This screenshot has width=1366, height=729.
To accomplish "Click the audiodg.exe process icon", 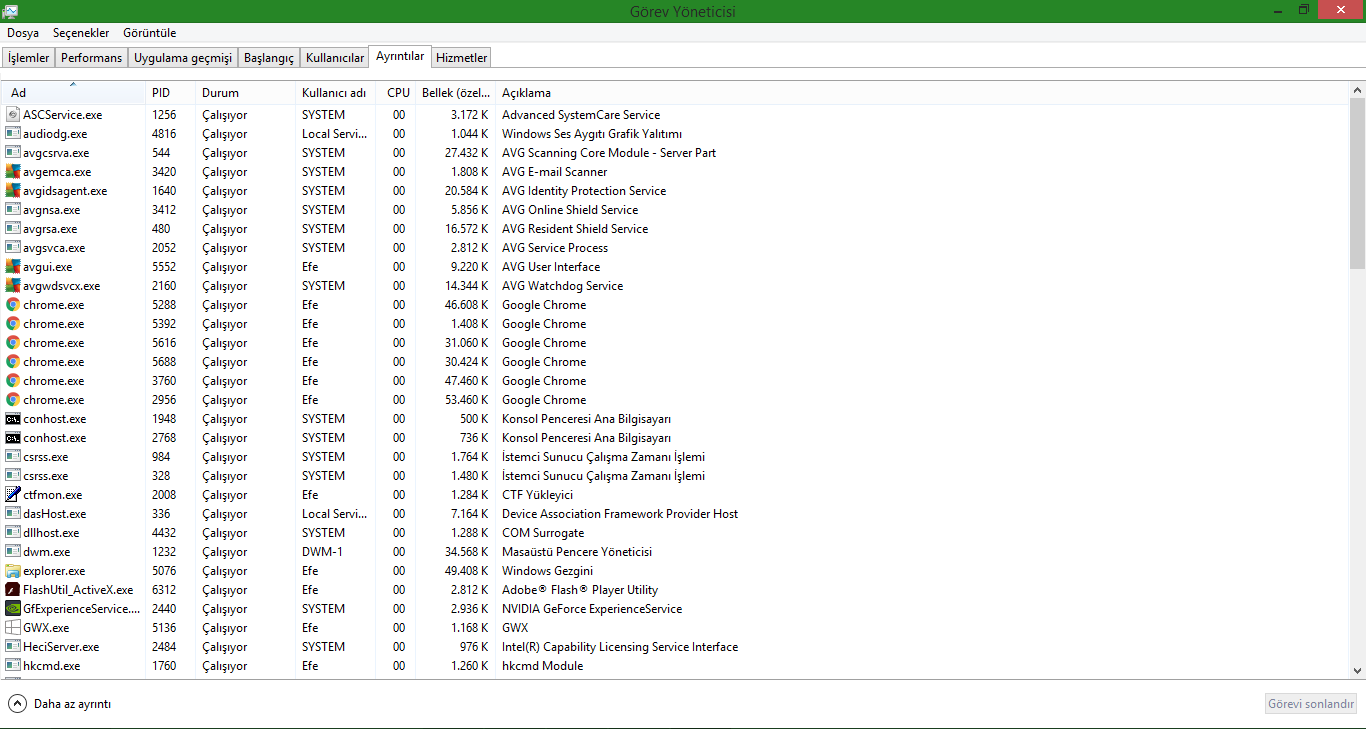I will tap(13, 134).
